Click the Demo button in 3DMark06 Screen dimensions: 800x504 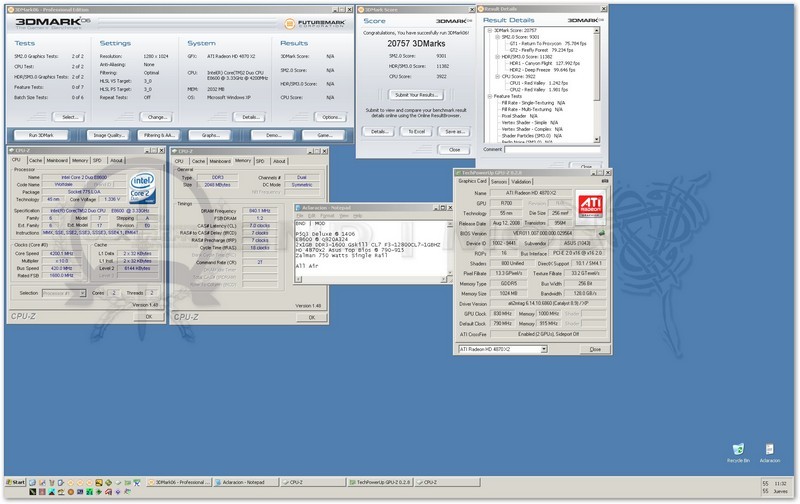(273, 135)
